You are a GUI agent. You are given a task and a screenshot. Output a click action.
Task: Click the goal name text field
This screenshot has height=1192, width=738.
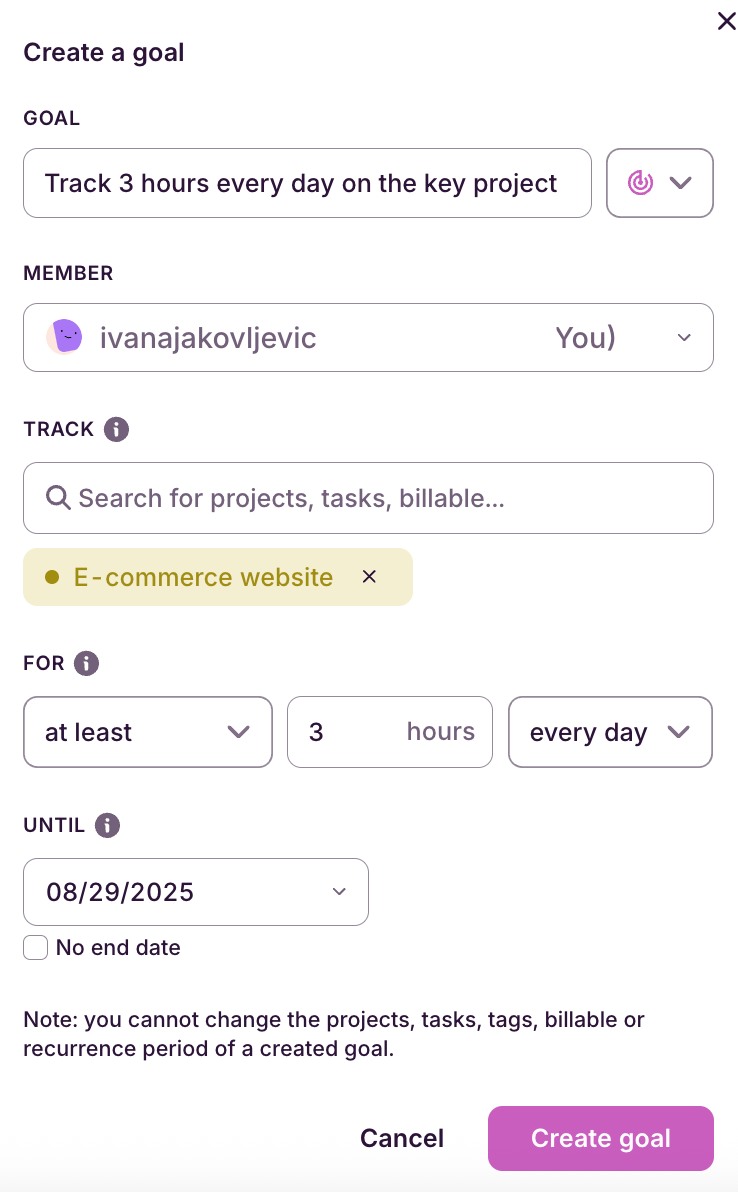click(307, 183)
